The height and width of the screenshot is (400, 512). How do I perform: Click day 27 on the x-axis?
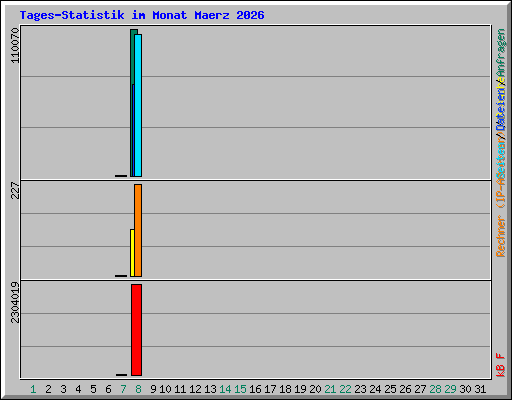[x=420, y=389]
